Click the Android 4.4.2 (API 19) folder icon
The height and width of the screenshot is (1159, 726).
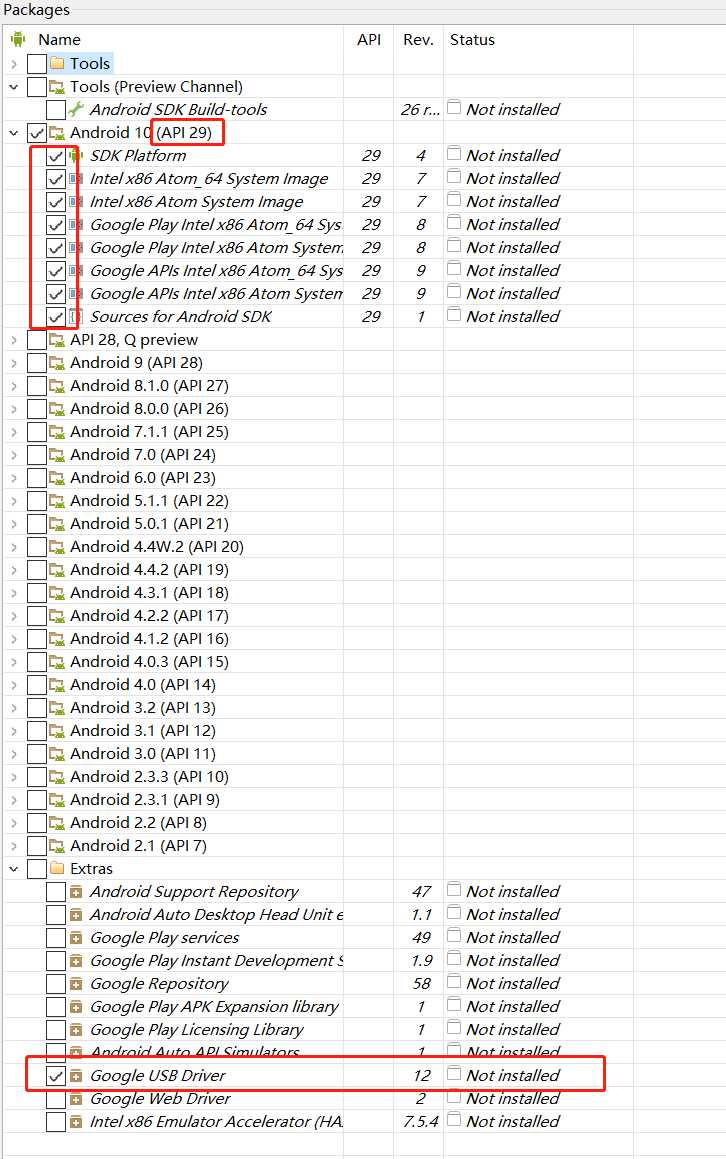(x=57, y=569)
